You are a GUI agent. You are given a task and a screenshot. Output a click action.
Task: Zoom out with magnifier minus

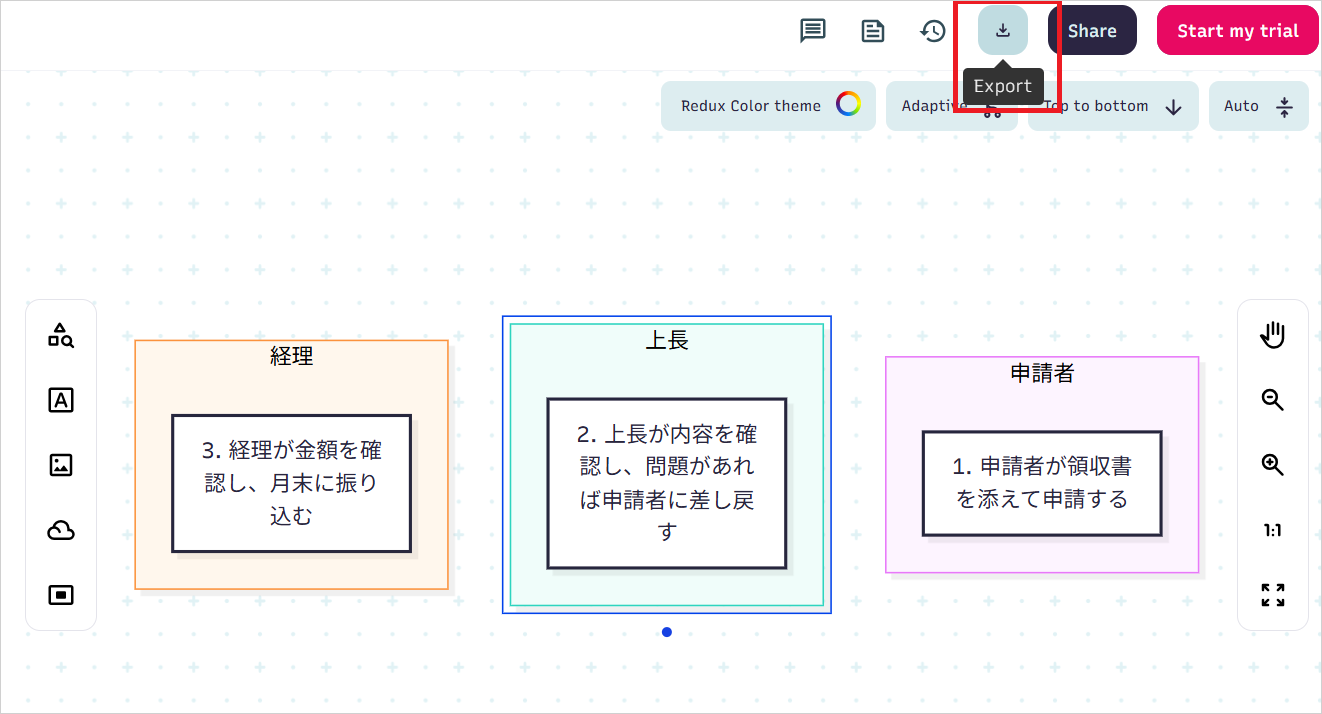[1272, 400]
